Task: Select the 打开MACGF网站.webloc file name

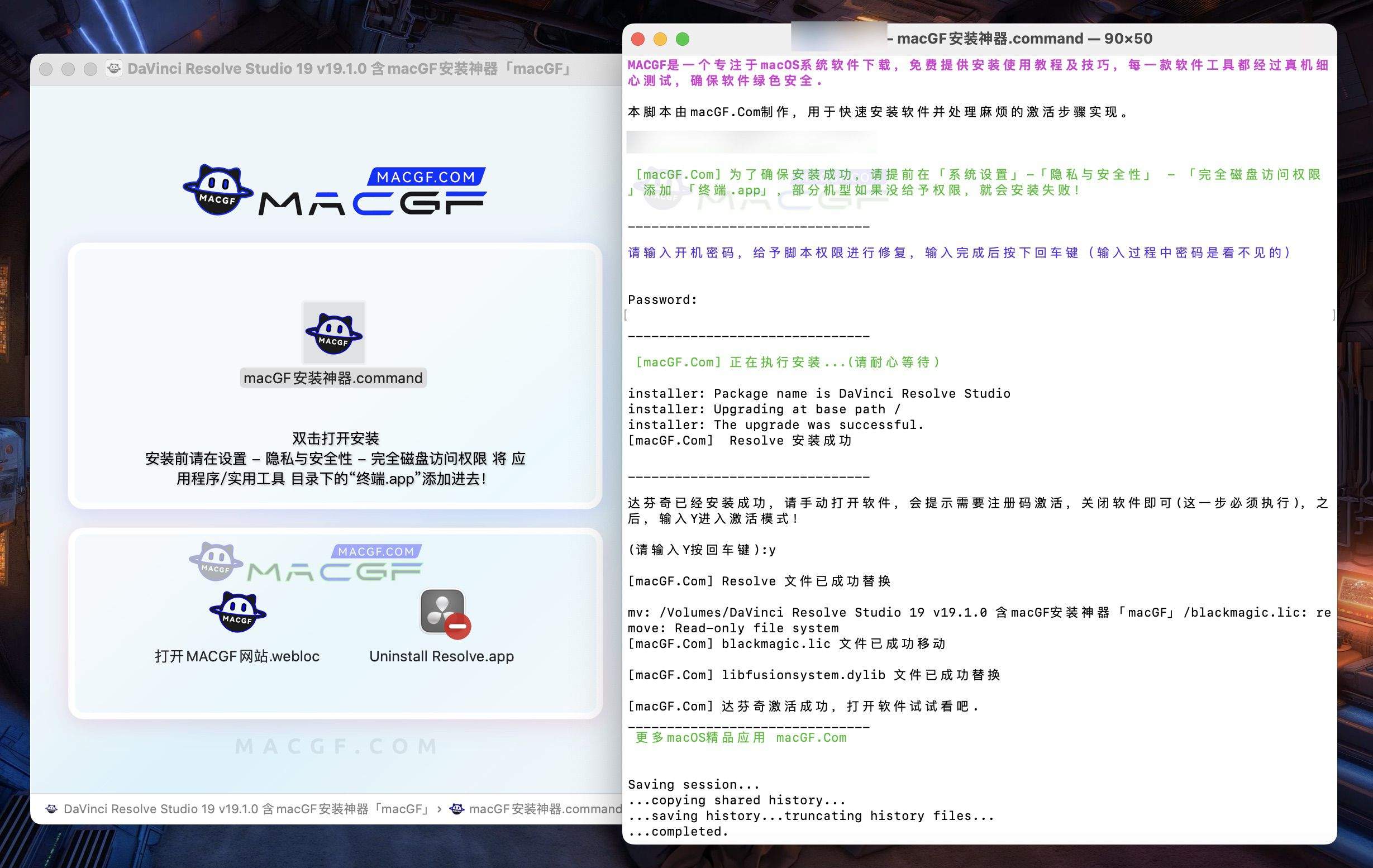Action: pyautogui.click(x=237, y=656)
